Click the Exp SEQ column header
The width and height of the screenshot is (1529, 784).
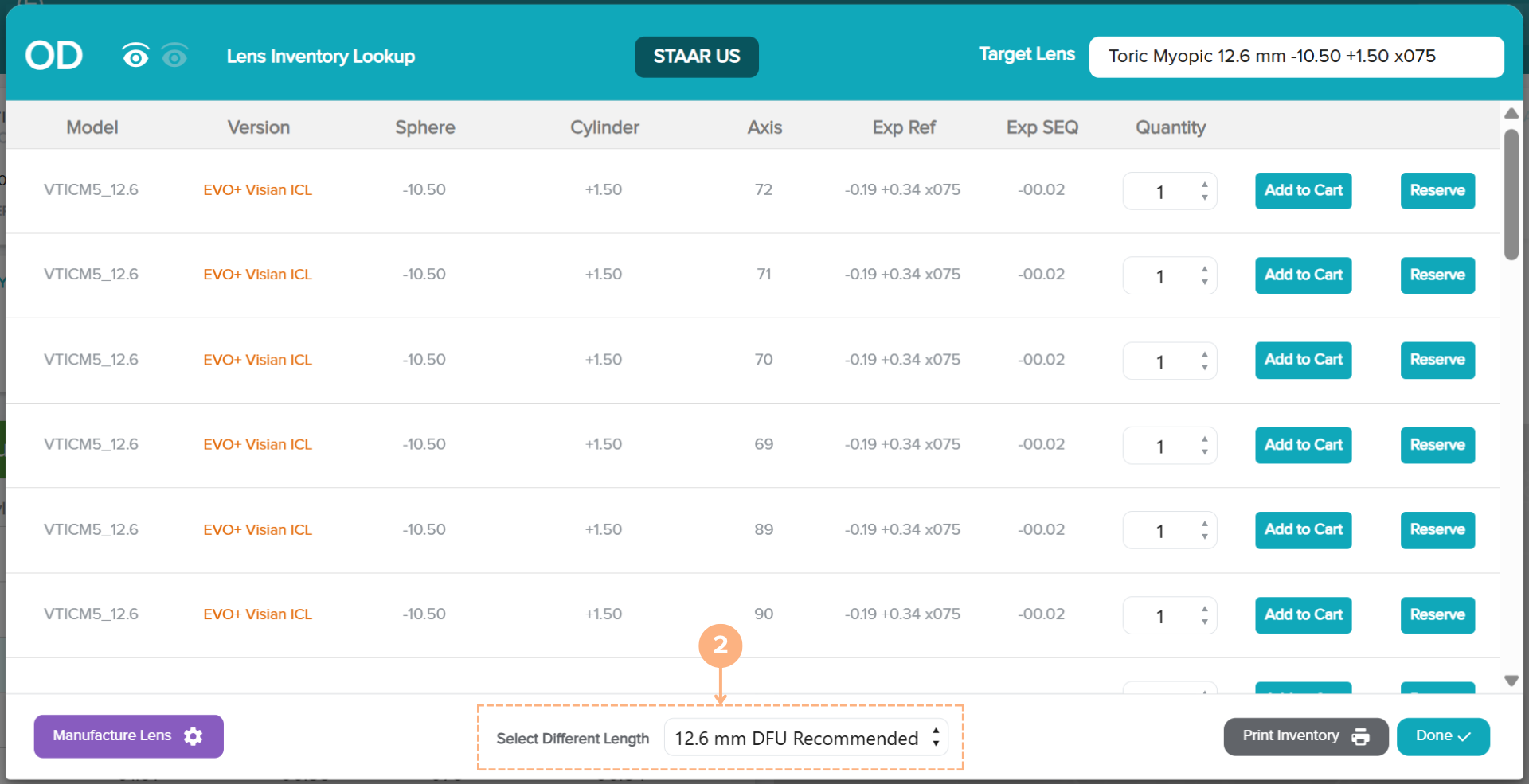point(1042,127)
